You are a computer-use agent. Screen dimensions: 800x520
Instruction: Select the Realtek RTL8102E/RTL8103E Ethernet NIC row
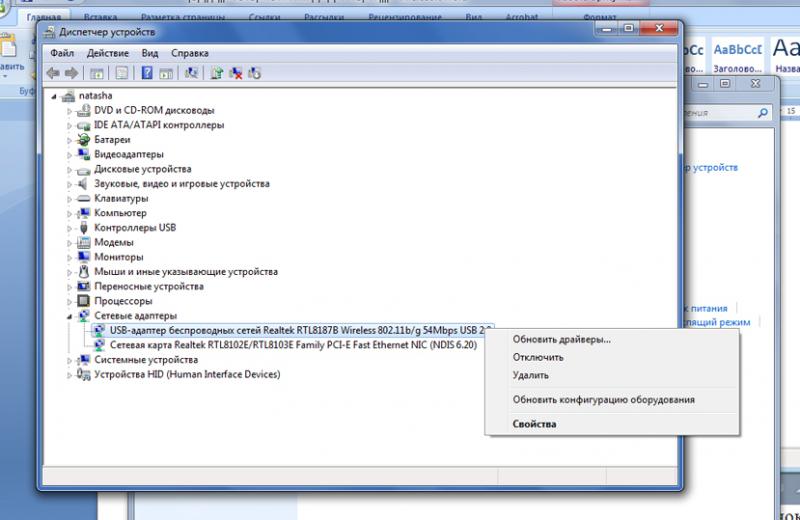(x=293, y=345)
